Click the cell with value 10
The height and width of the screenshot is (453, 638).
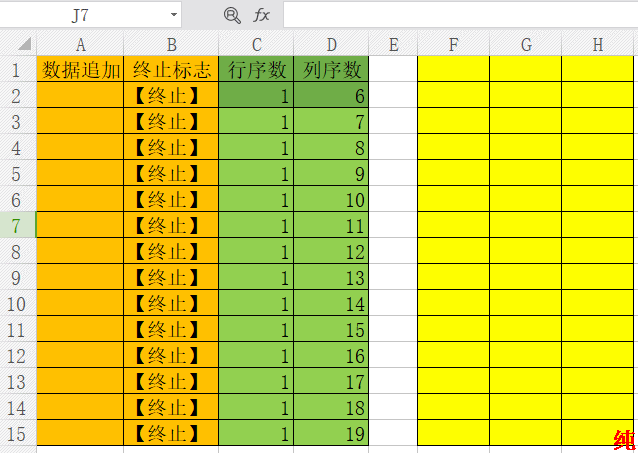[x=331, y=199]
